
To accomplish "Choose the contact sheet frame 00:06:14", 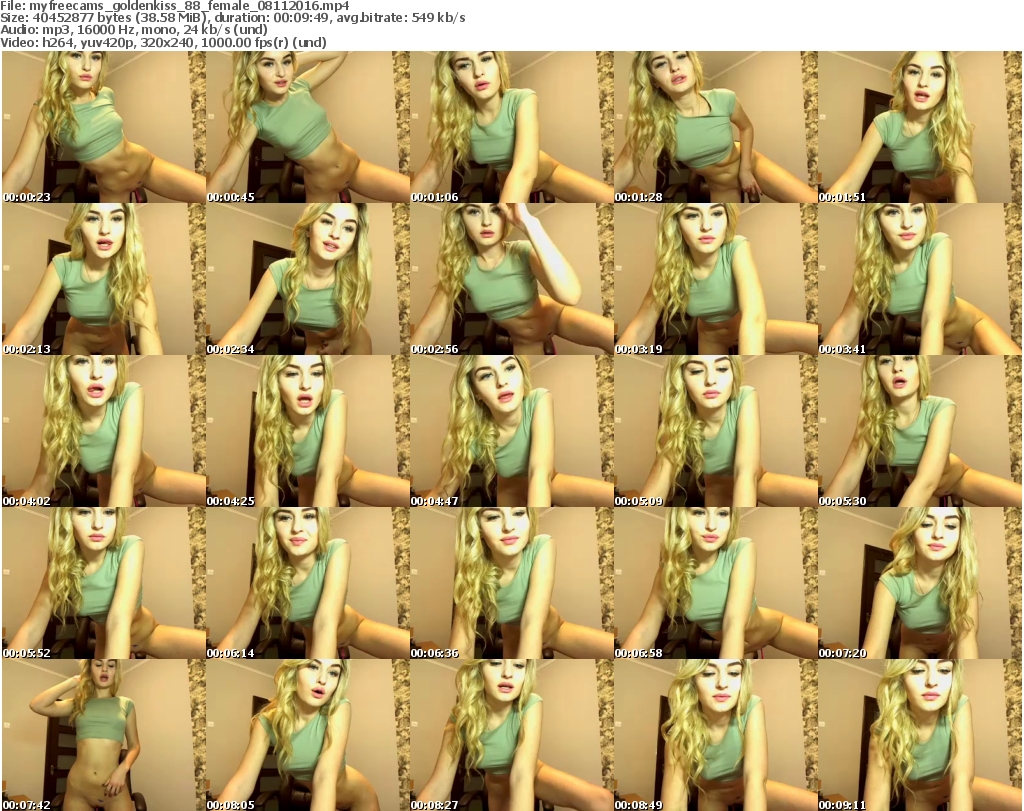I will (x=308, y=583).
